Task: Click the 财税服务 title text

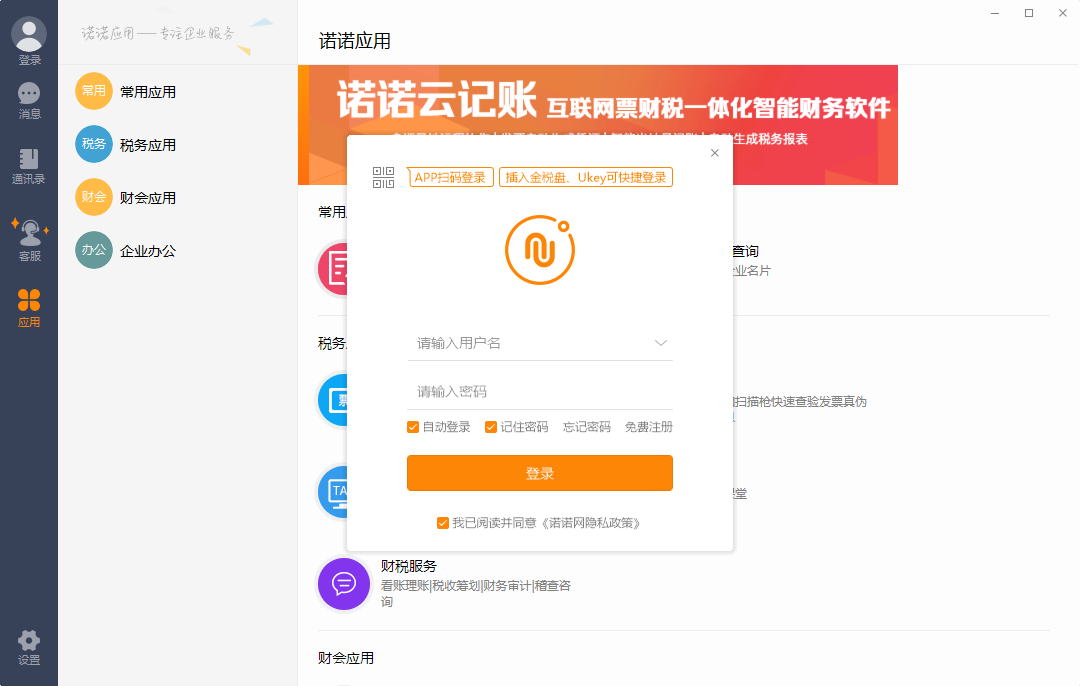Action: pyautogui.click(x=409, y=566)
